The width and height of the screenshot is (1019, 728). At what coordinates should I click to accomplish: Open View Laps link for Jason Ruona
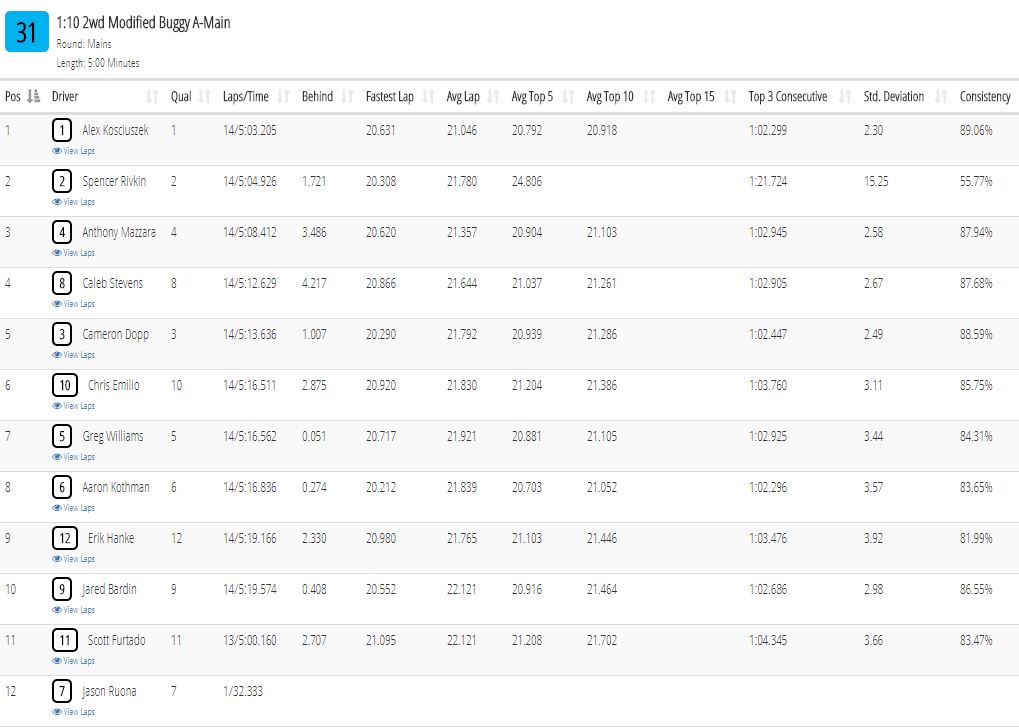tap(73, 712)
